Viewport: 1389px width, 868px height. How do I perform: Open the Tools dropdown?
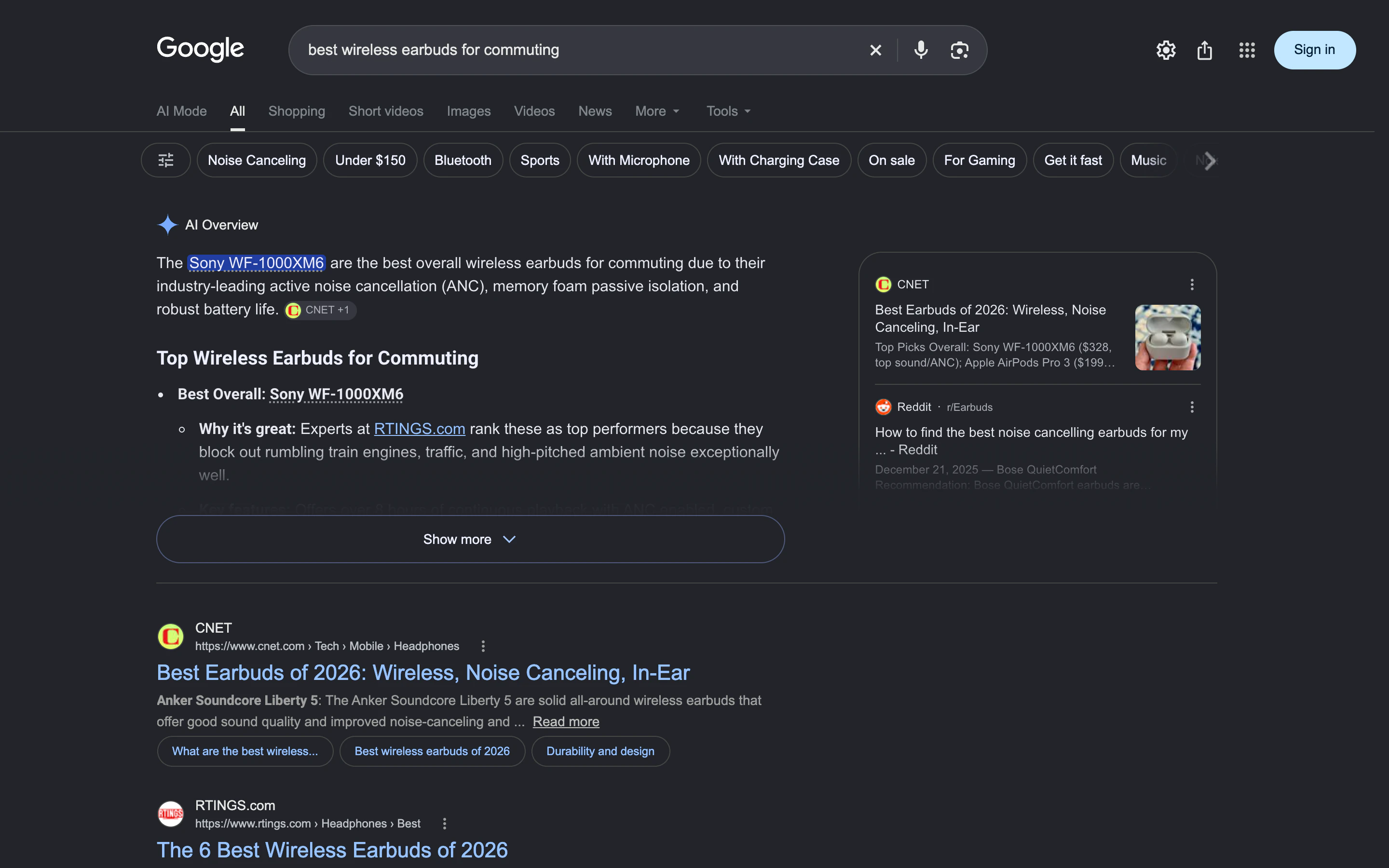[728, 111]
